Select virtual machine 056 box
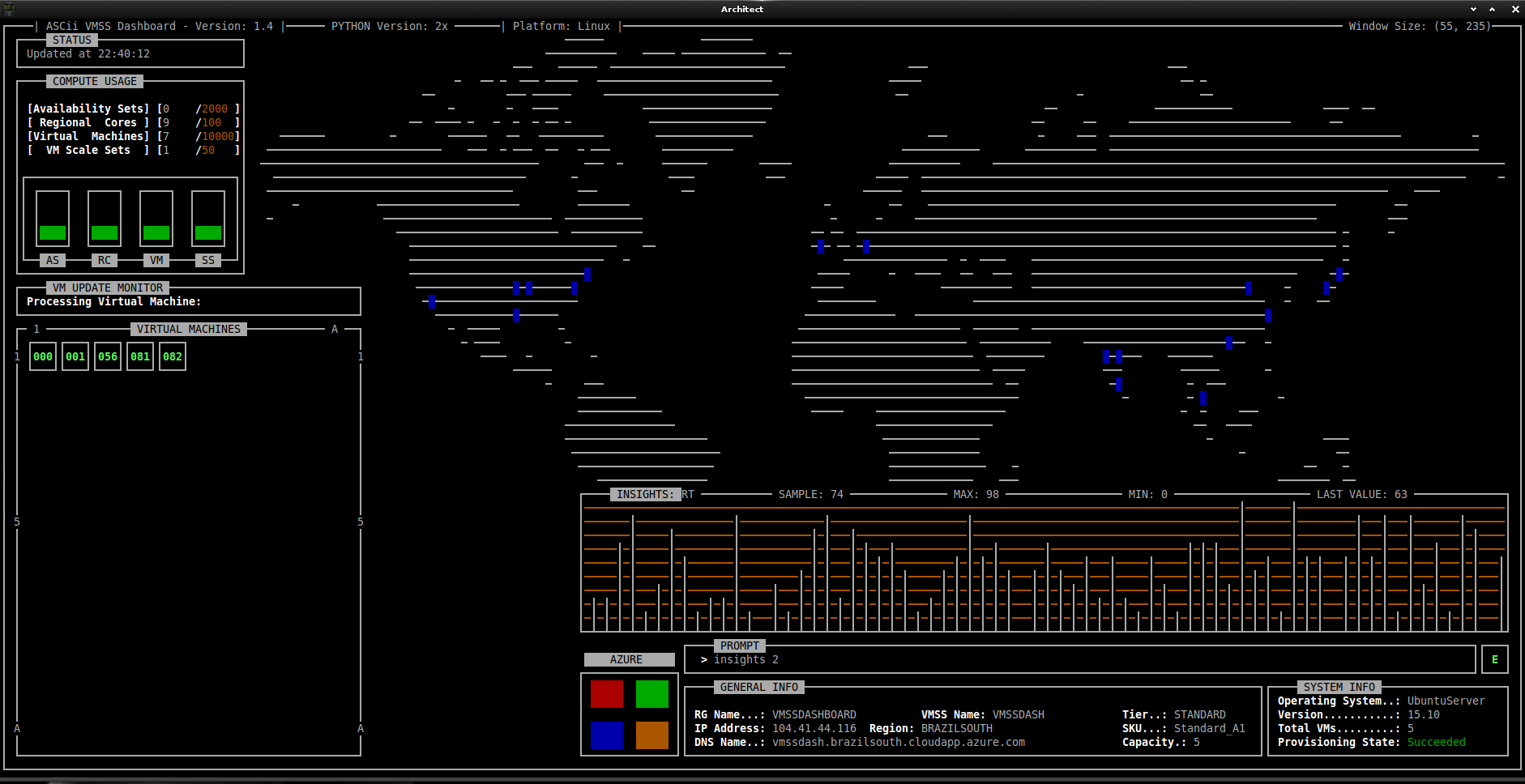This screenshot has width=1525, height=784. (x=108, y=356)
